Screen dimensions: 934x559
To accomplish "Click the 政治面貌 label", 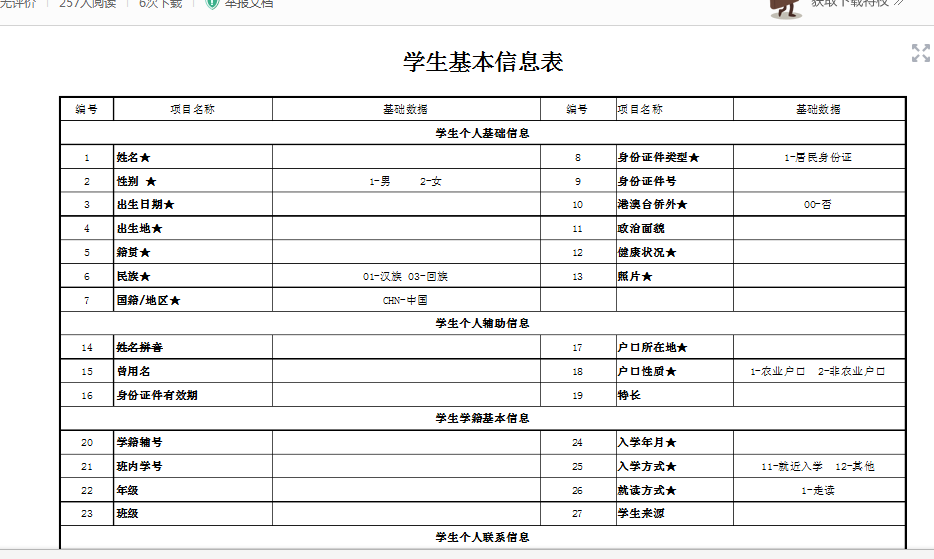I will 640,228.
